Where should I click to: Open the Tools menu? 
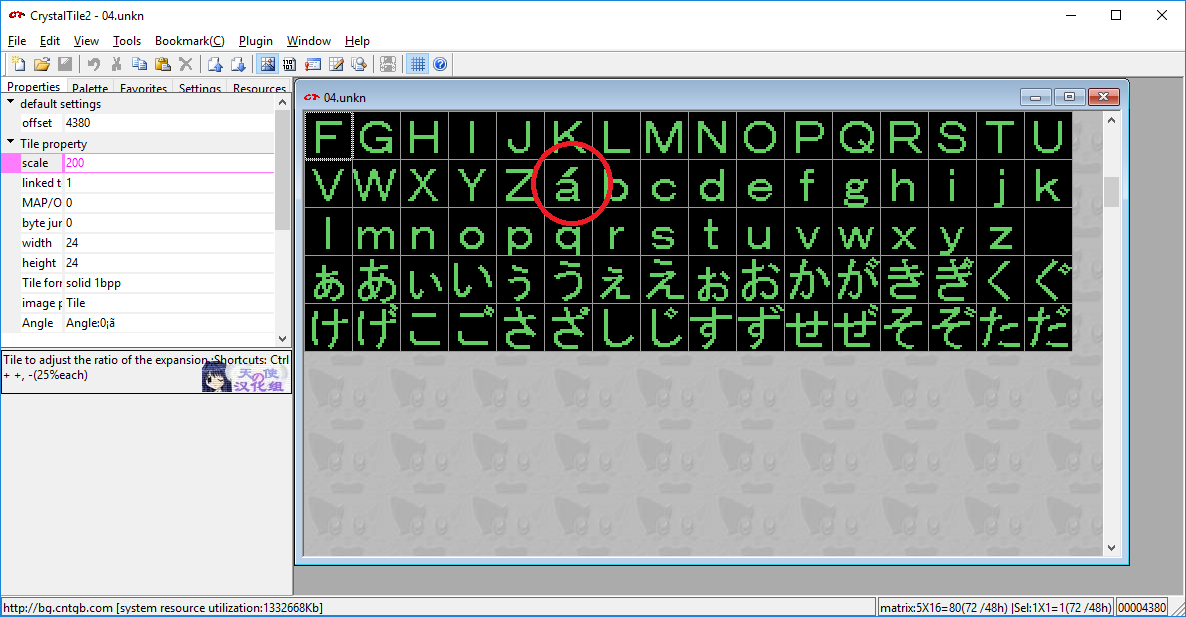point(127,41)
